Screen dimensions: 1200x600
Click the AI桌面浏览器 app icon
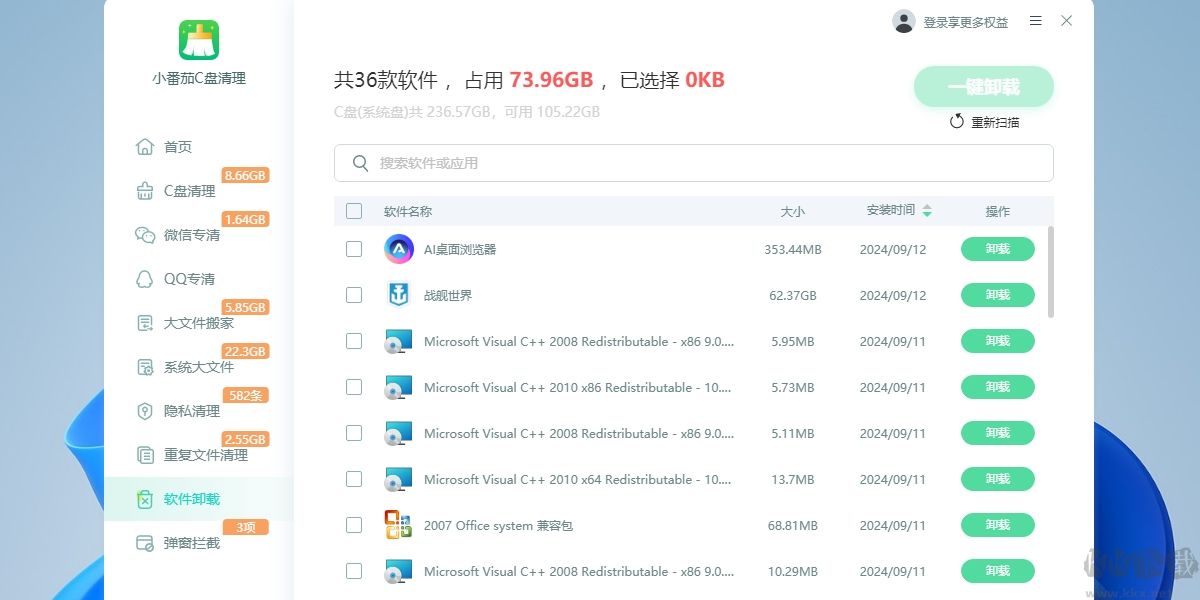399,249
